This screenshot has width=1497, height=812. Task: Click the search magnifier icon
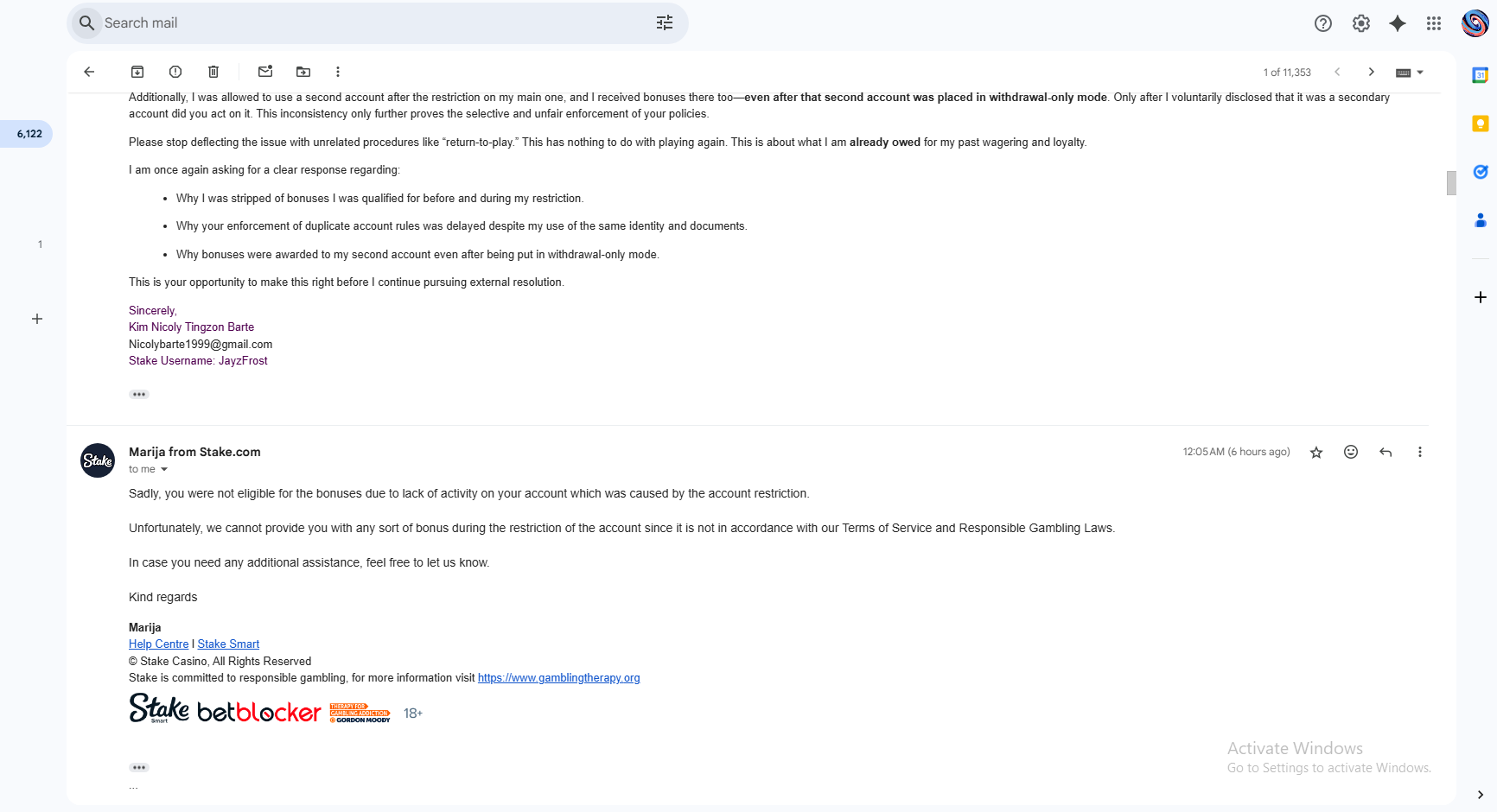[x=86, y=23]
